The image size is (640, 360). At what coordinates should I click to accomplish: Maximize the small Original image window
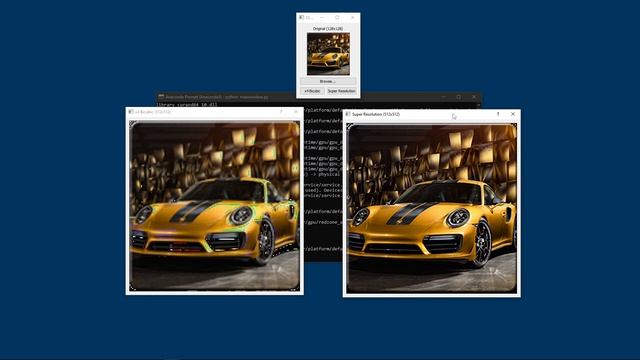pyautogui.click(x=337, y=18)
